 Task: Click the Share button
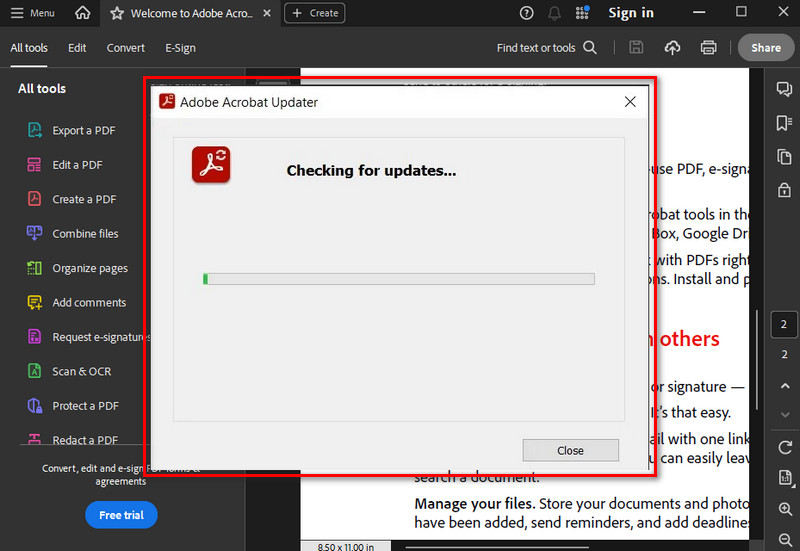pyautogui.click(x=766, y=47)
